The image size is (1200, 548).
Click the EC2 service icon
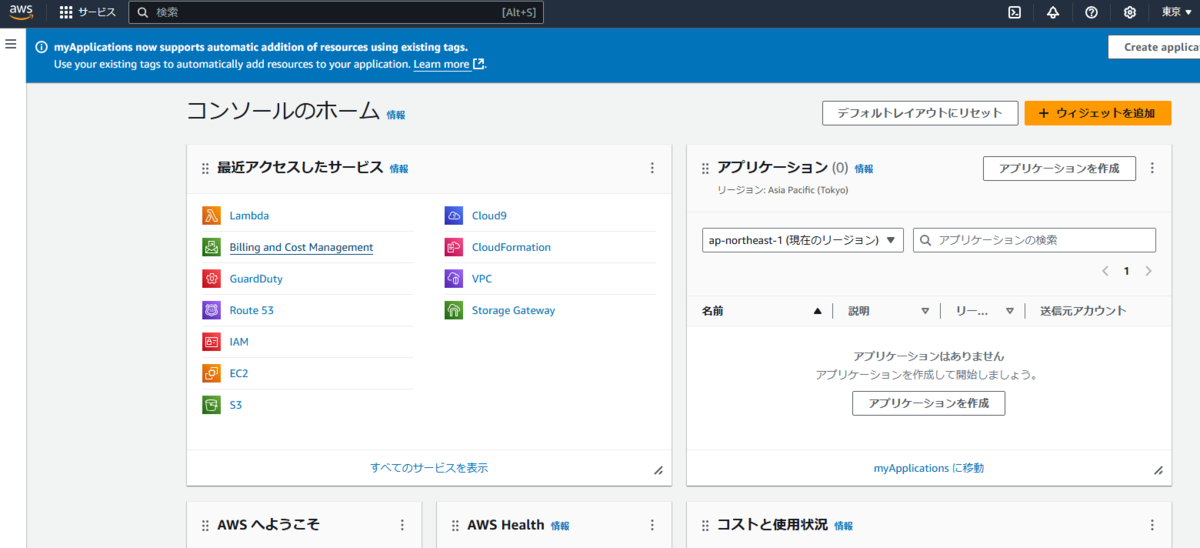point(211,373)
